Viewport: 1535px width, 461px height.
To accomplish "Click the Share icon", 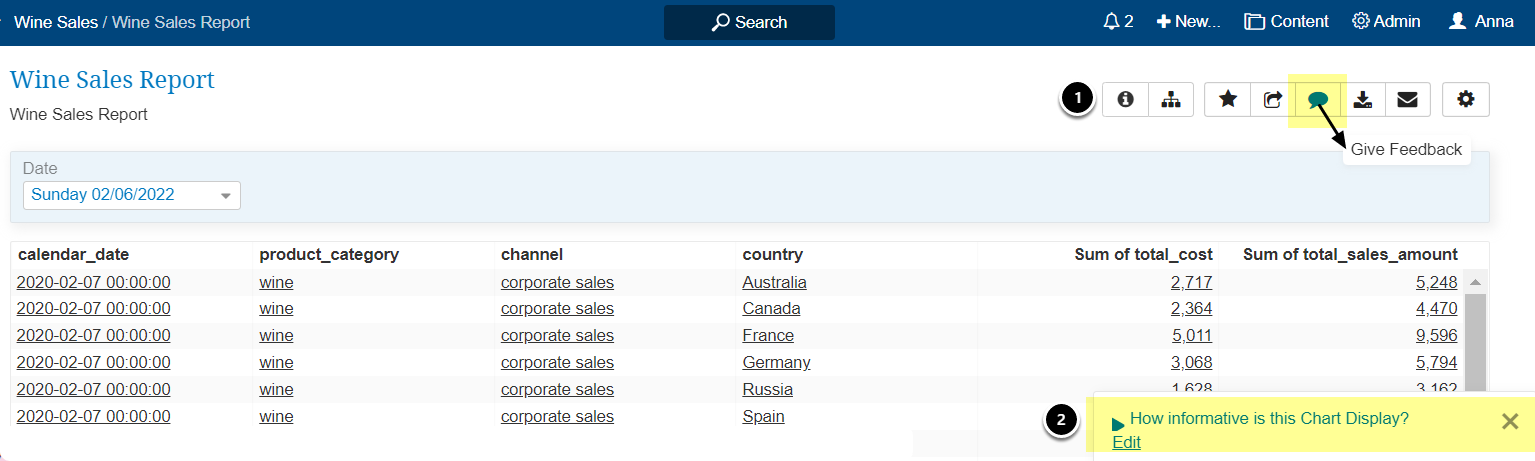I will (x=1273, y=99).
